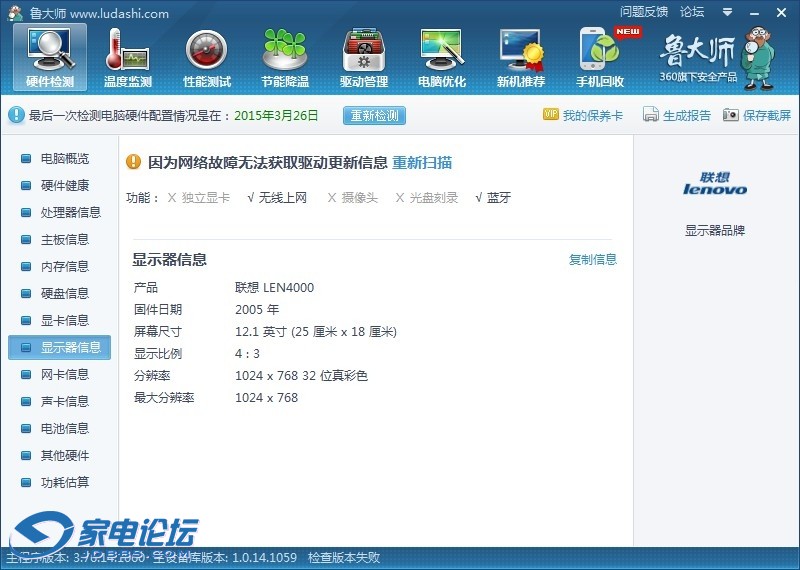Open 节能降温 energy saving icon
800x570 pixels.
(285, 58)
